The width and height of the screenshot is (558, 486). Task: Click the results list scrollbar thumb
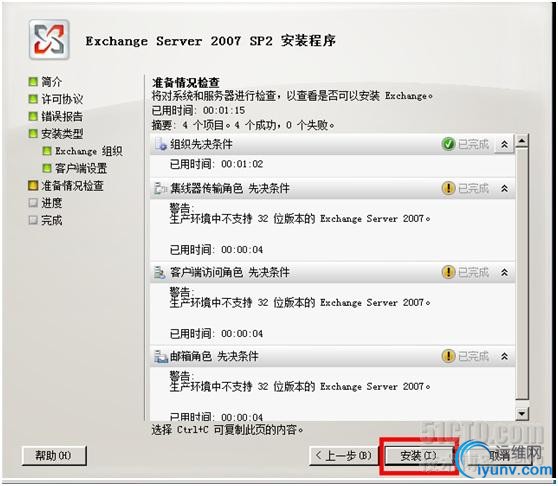point(522,274)
